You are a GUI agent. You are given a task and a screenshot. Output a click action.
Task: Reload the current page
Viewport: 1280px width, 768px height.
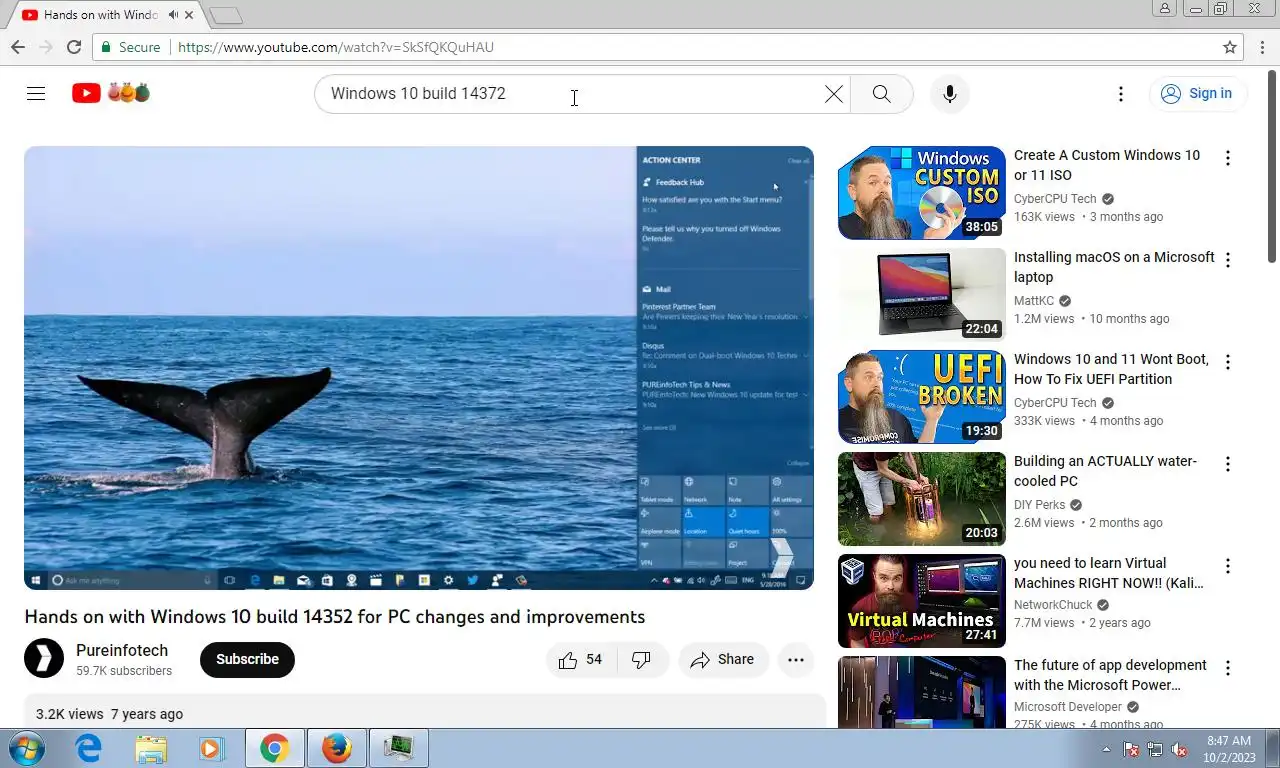74,47
